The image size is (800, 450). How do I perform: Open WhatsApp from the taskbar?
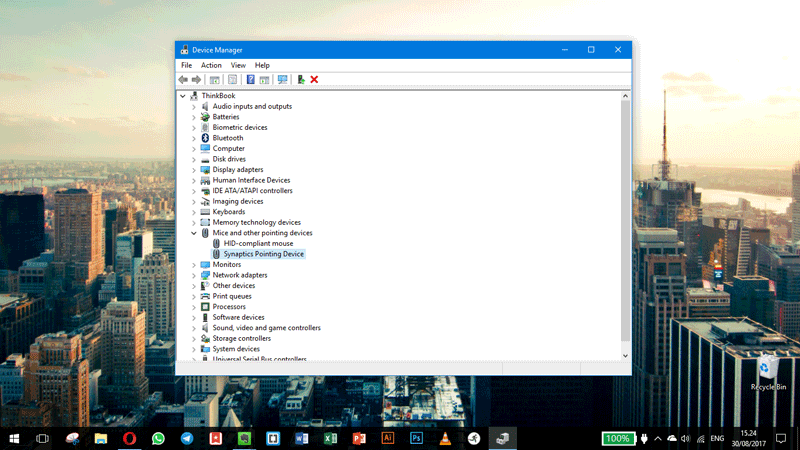(x=158, y=438)
